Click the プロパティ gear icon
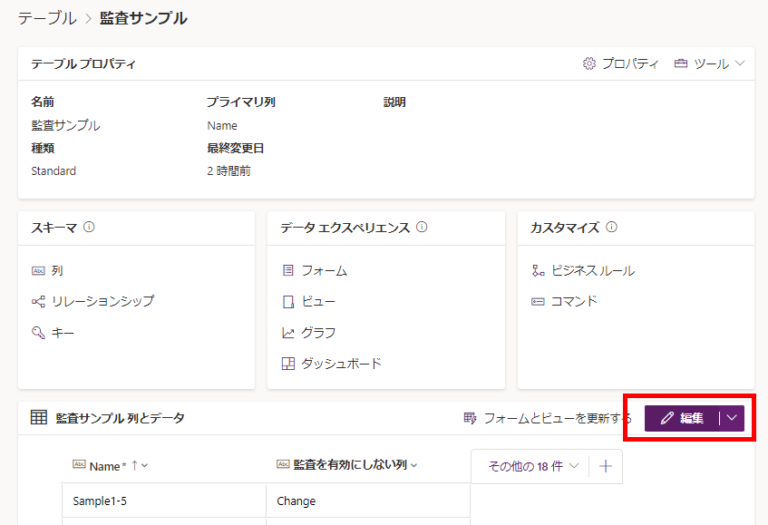The height and width of the screenshot is (525, 768). click(589, 63)
